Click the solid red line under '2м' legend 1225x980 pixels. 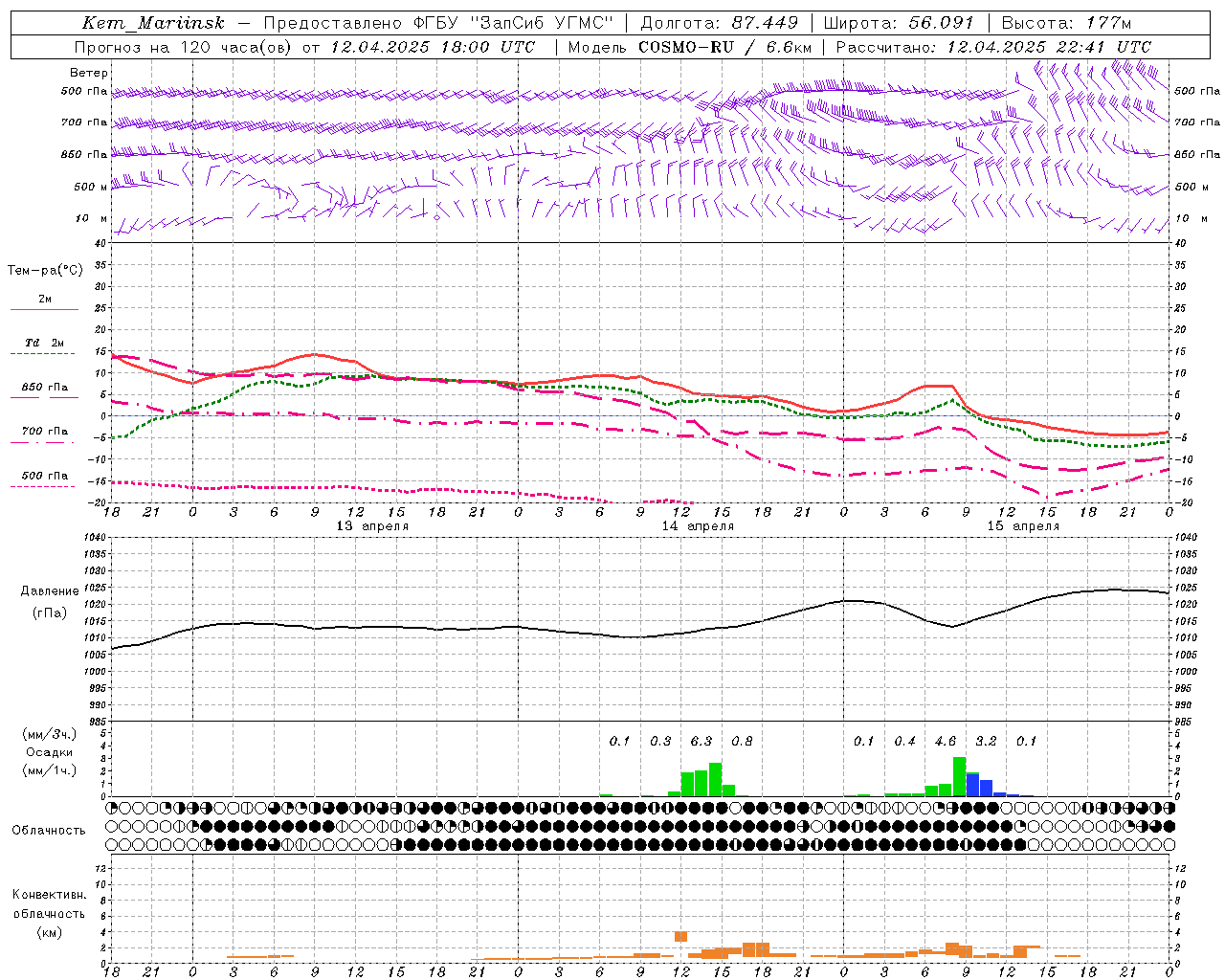[x=44, y=309]
